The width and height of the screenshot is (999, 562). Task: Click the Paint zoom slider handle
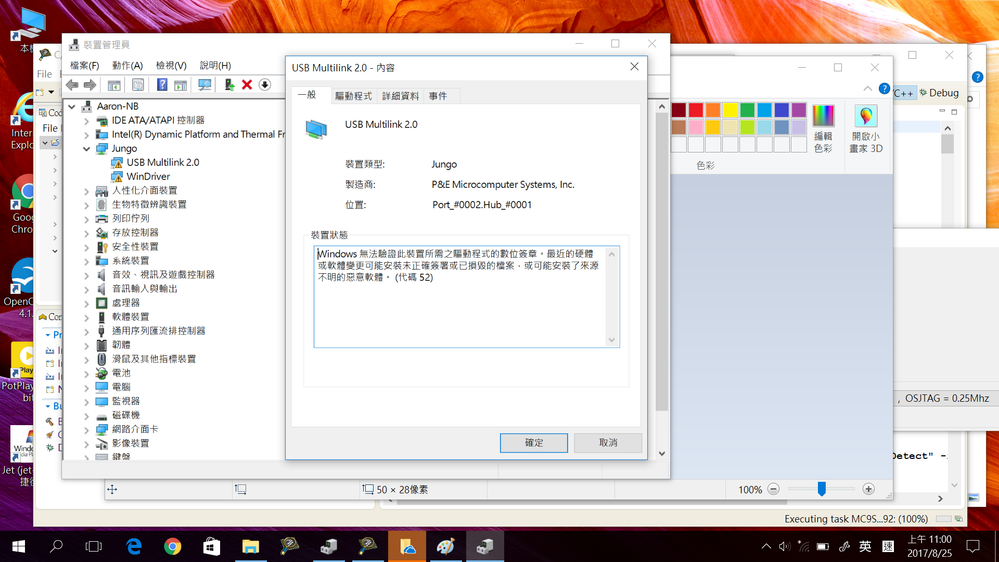[821, 489]
